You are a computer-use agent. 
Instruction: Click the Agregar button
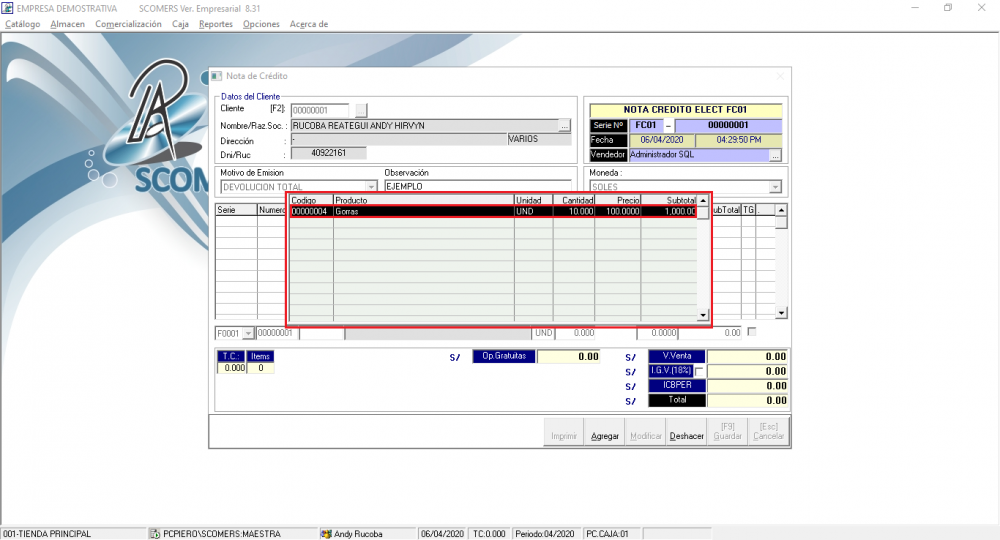coord(605,432)
